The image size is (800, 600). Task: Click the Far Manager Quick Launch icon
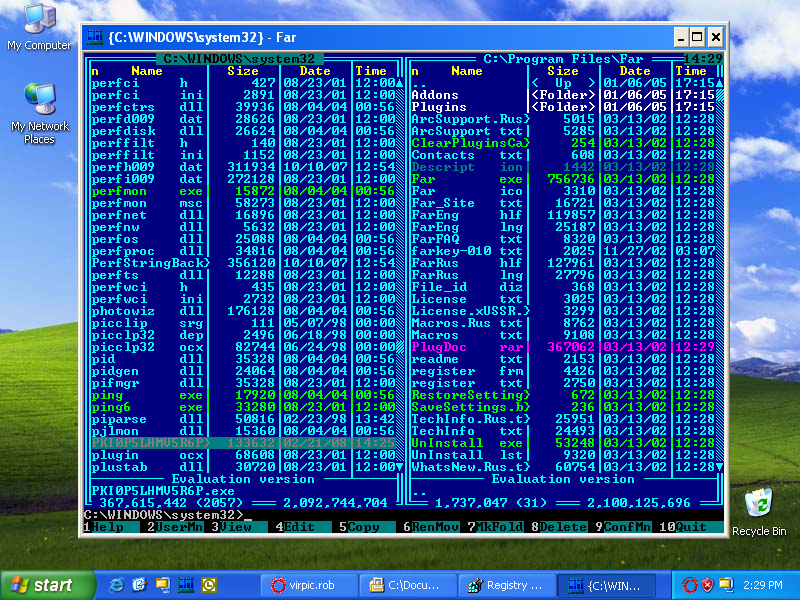[x=186, y=585]
